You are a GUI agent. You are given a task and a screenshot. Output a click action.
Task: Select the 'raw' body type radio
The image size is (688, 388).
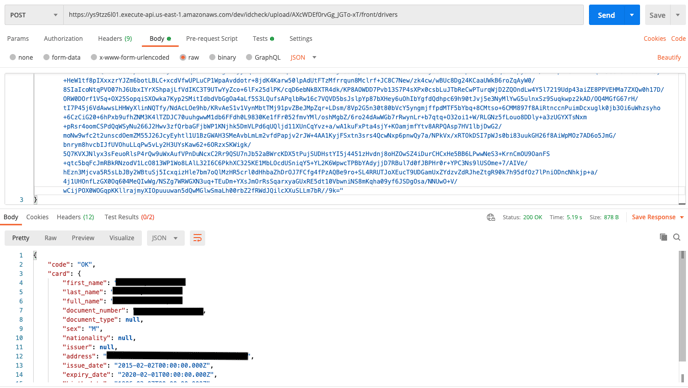(183, 57)
